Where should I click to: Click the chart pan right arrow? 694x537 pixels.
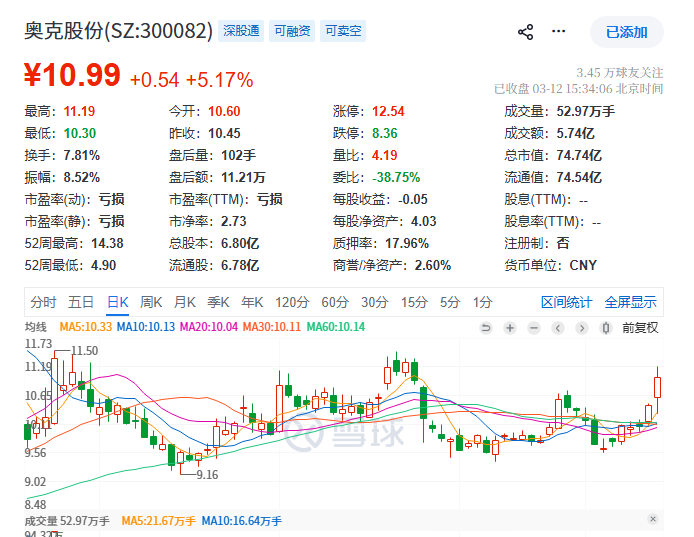(582, 328)
